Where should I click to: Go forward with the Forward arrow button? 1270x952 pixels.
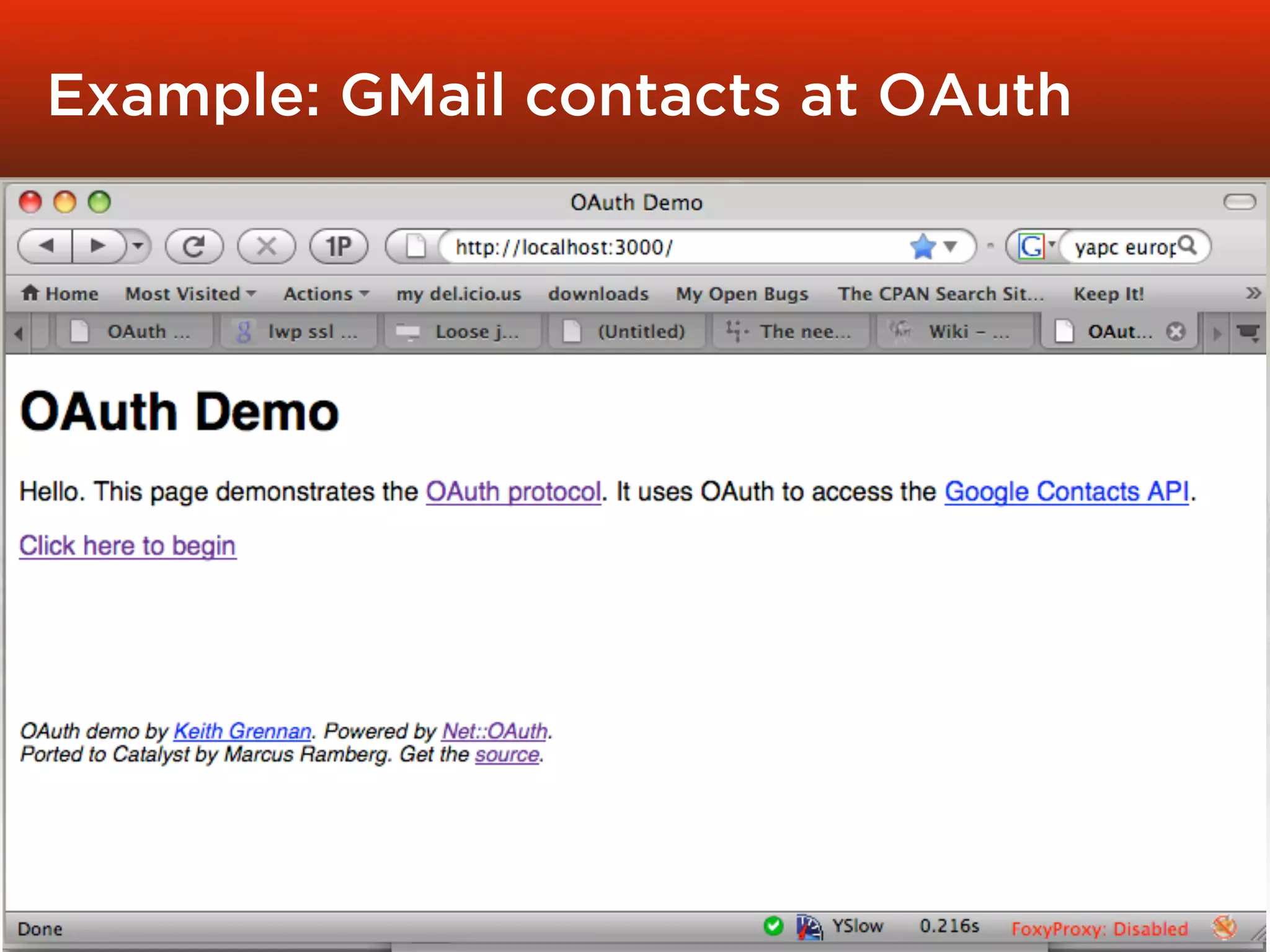98,246
